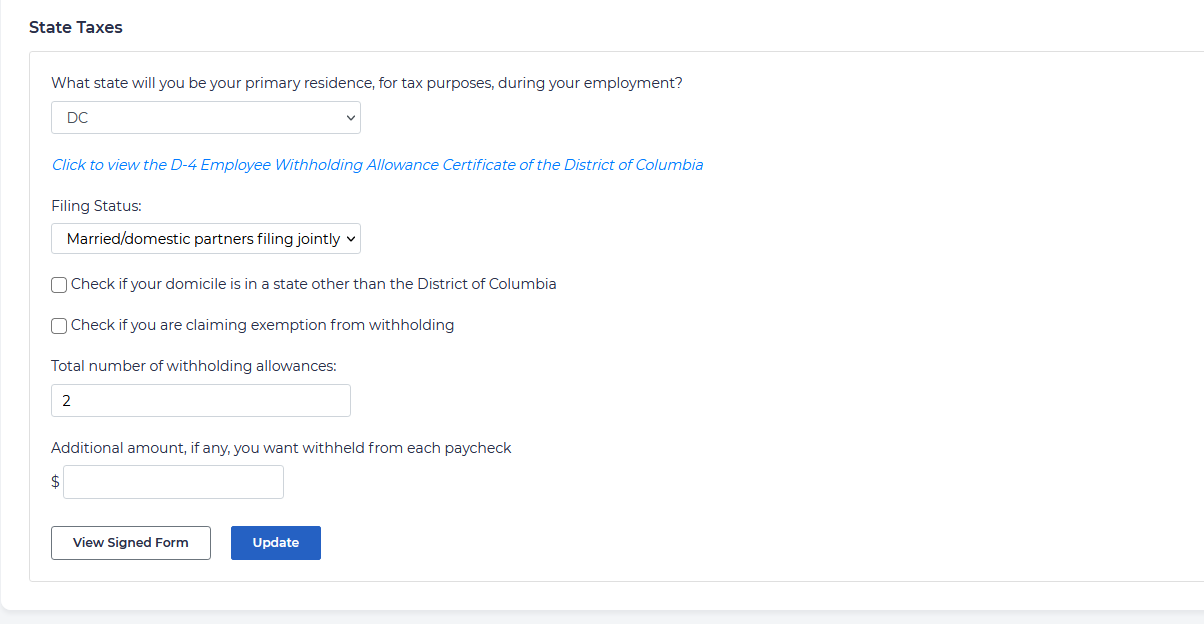Viewport: 1204px width, 624px height.
Task: Tick the domicile outside District of Columbia checkbox
Action: coord(60,285)
